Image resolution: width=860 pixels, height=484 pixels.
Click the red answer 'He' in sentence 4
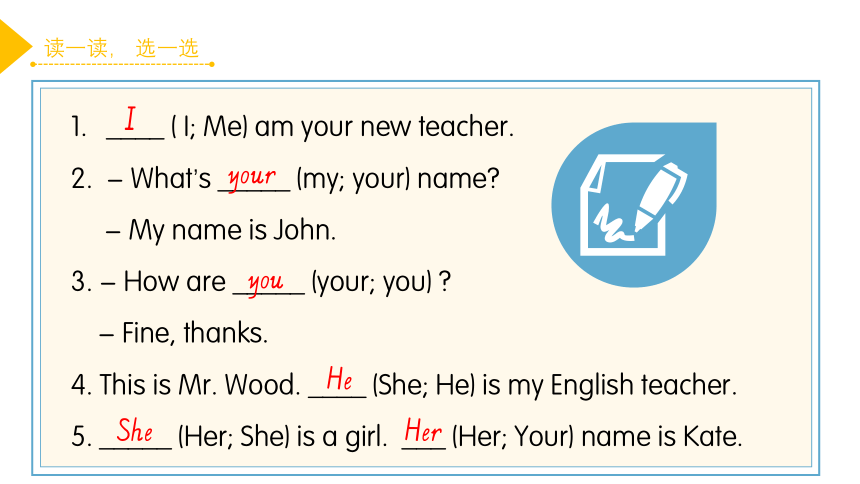click(x=339, y=379)
